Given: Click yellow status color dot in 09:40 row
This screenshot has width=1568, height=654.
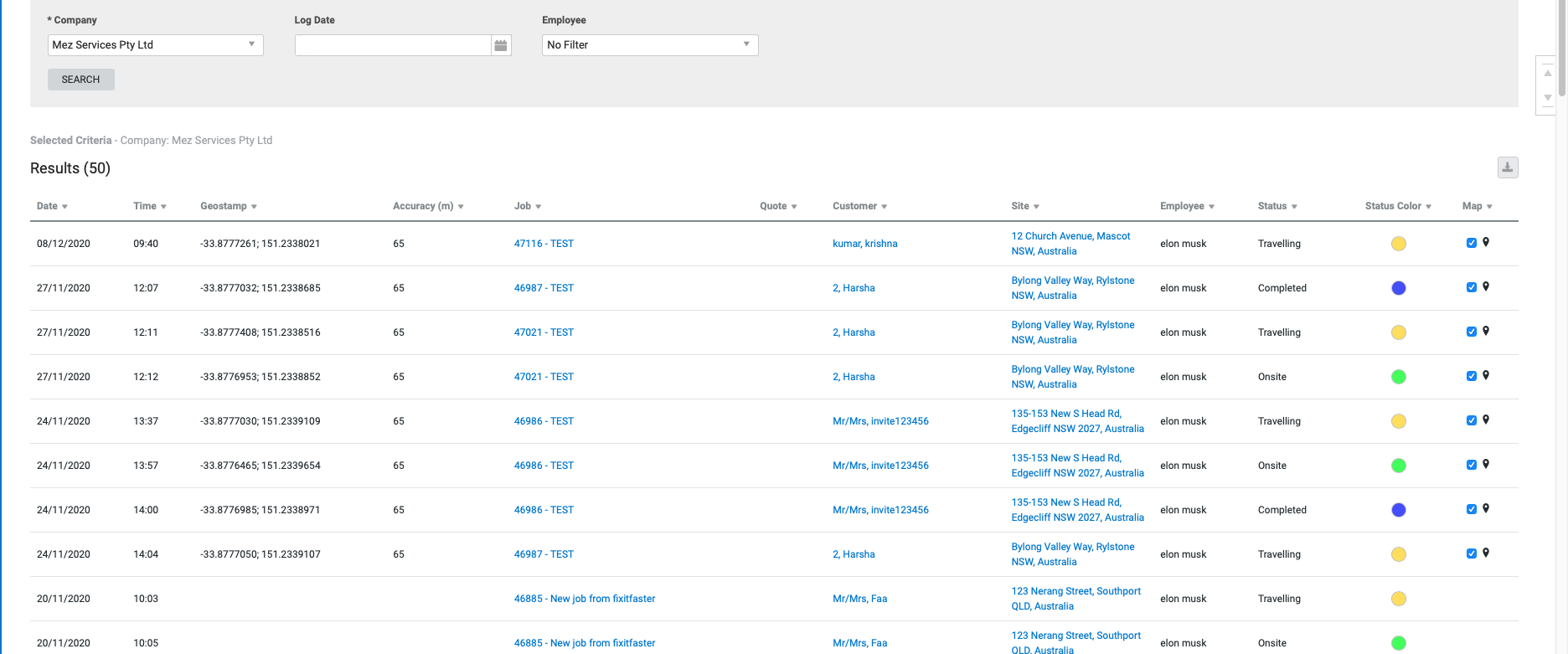Looking at the screenshot, I should [x=1398, y=244].
